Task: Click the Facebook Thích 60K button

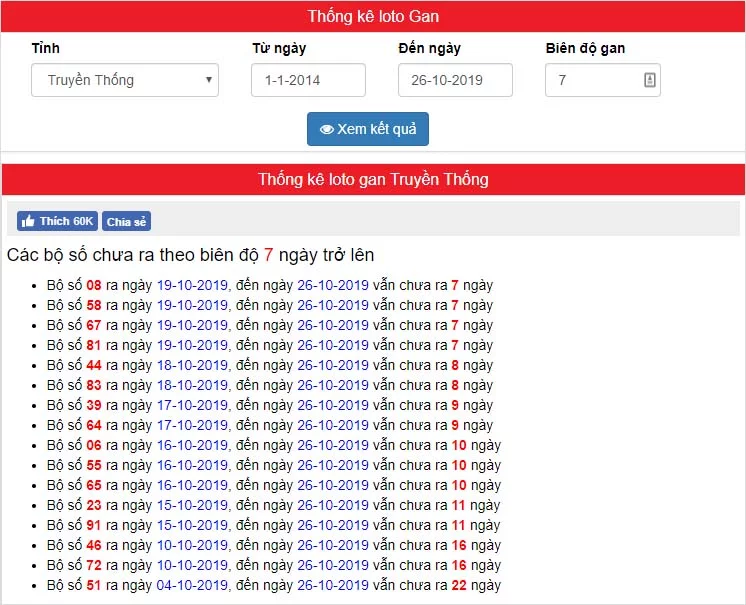Action: [x=57, y=221]
